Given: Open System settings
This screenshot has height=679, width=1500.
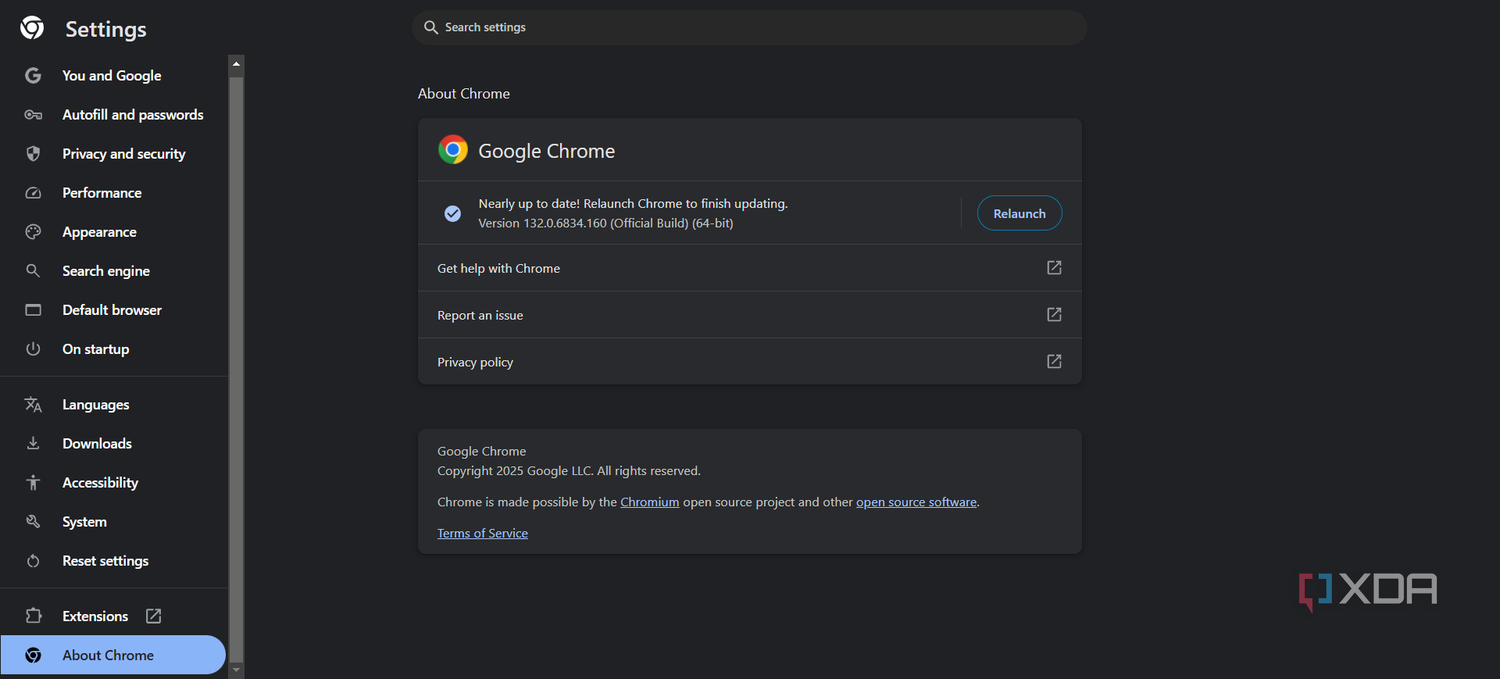Looking at the screenshot, I should 114,522.
